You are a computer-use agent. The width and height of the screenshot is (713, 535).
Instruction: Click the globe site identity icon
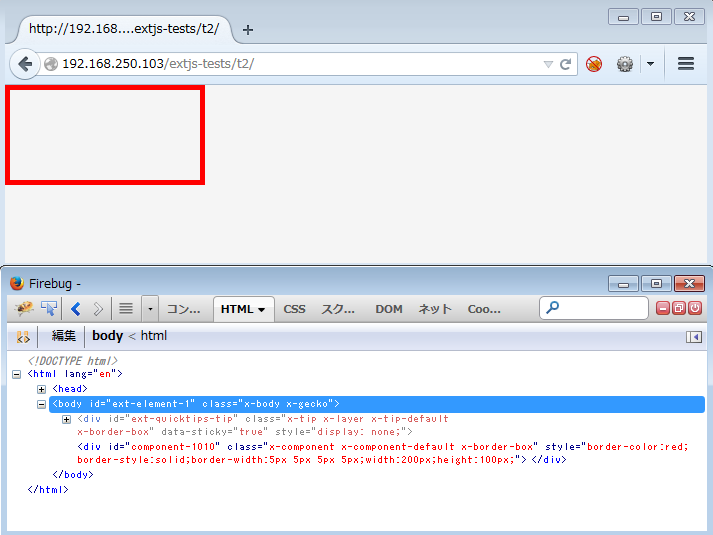[x=51, y=64]
